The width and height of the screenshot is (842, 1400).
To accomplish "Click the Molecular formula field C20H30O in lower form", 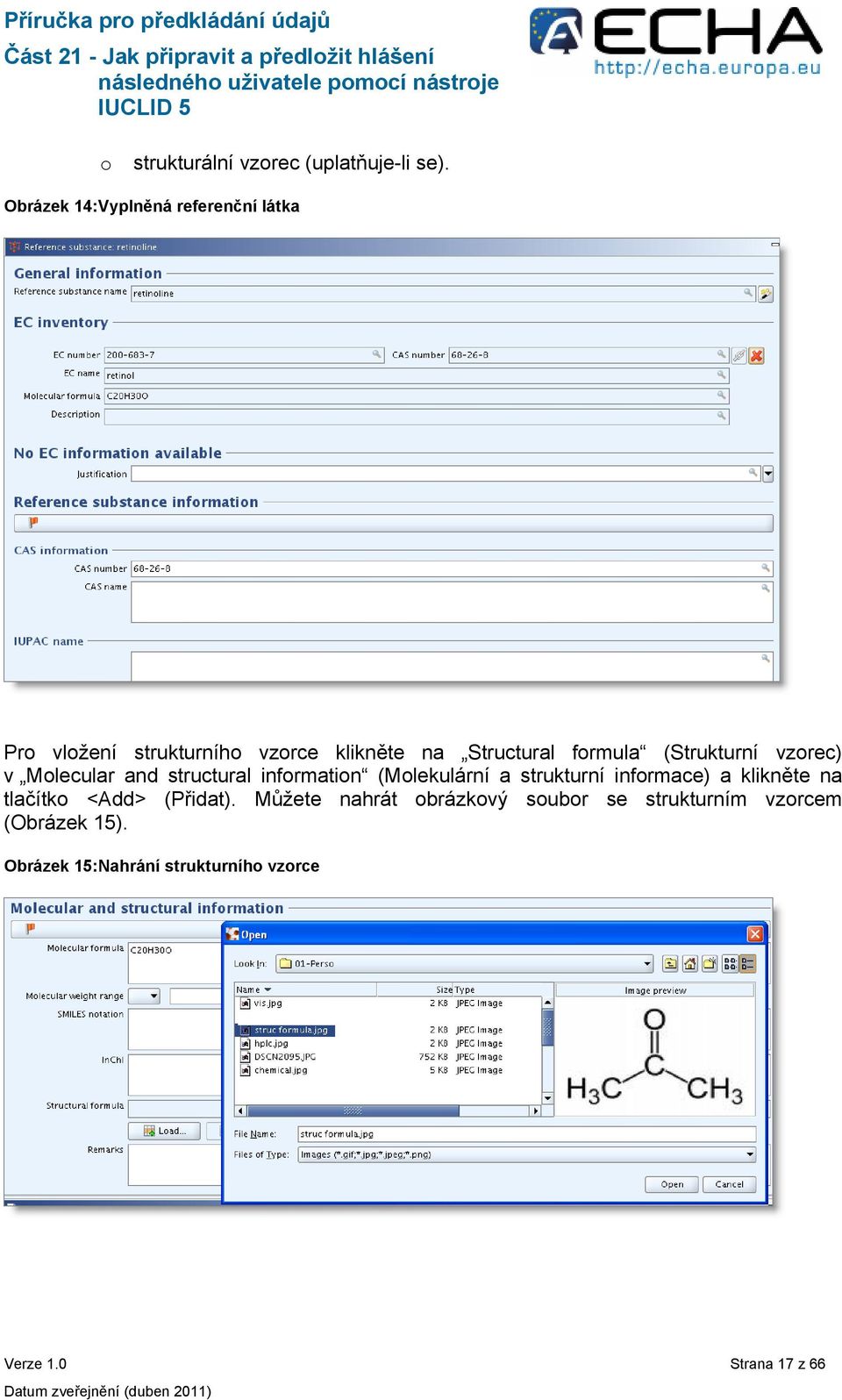I will pos(175,950).
